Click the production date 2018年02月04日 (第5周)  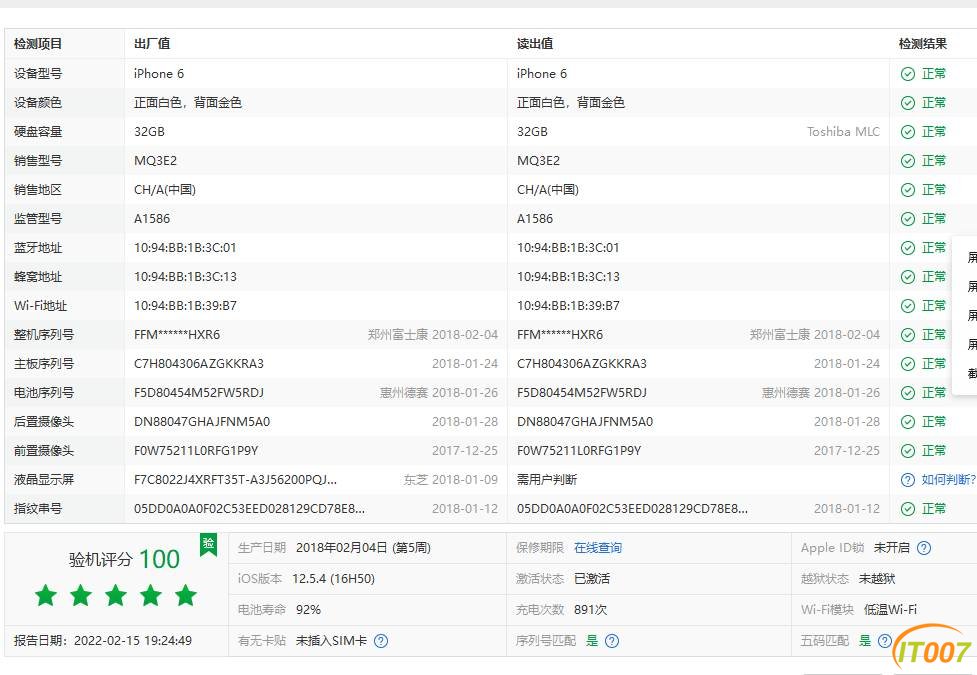363,548
